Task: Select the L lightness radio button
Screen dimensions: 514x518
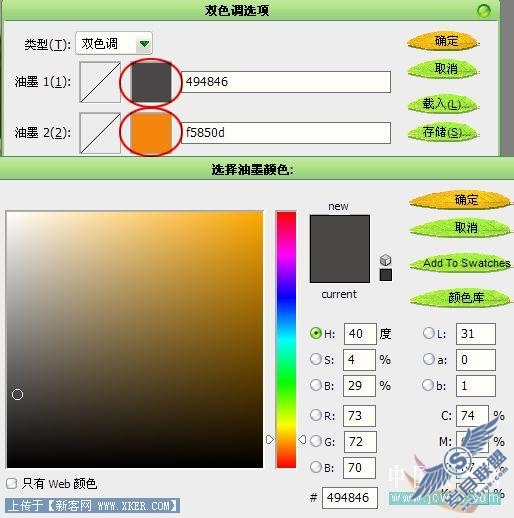Action: point(428,333)
